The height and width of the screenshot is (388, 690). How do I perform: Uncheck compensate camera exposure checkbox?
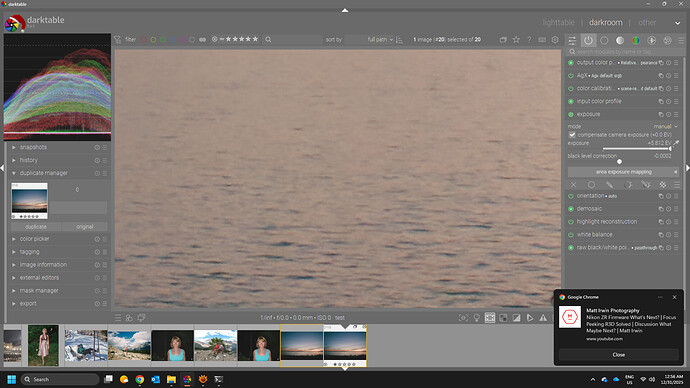[572, 135]
